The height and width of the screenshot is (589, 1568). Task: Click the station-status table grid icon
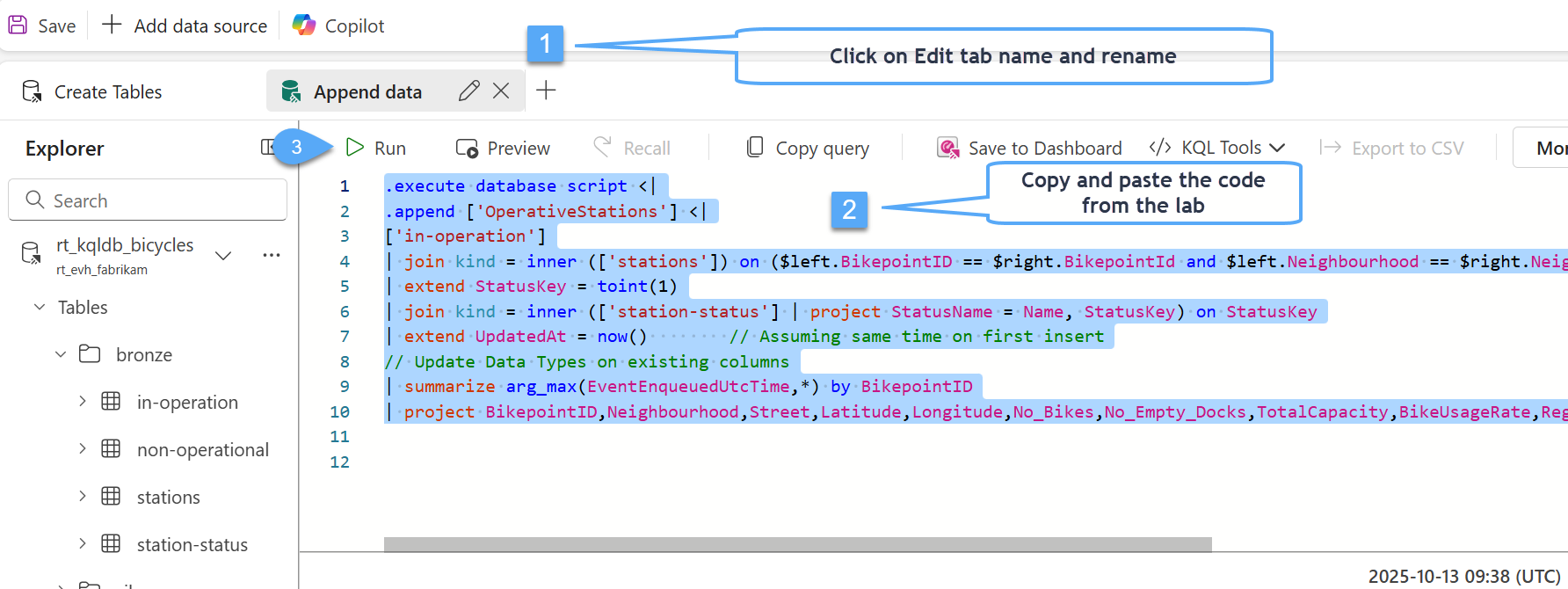pyautogui.click(x=111, y=544)
